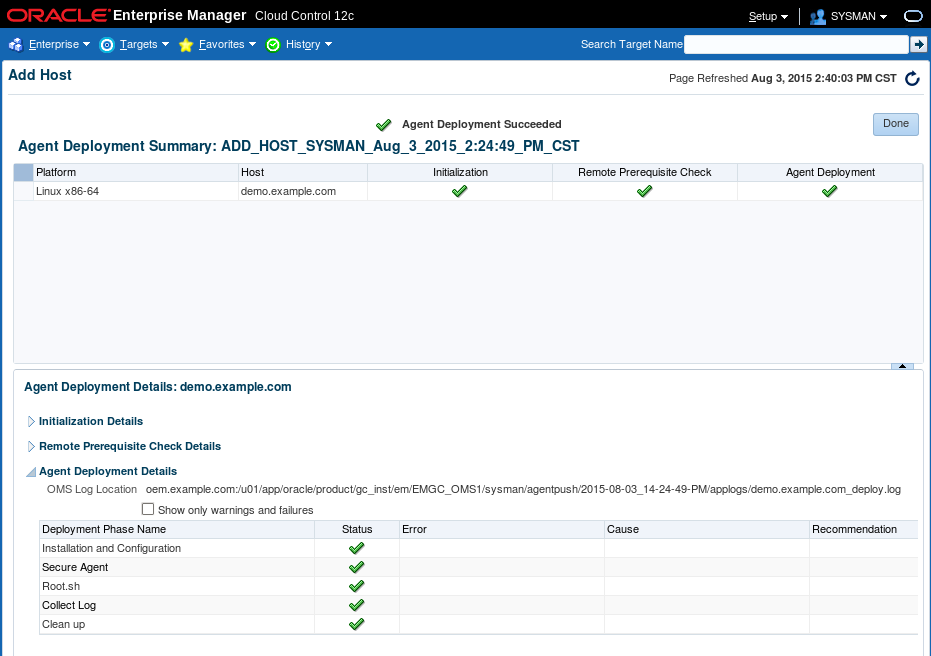This screenshot has height=656, width=931.
Task: Expand Remote Prerequisite Check Details section
Action: coord(31,446)
